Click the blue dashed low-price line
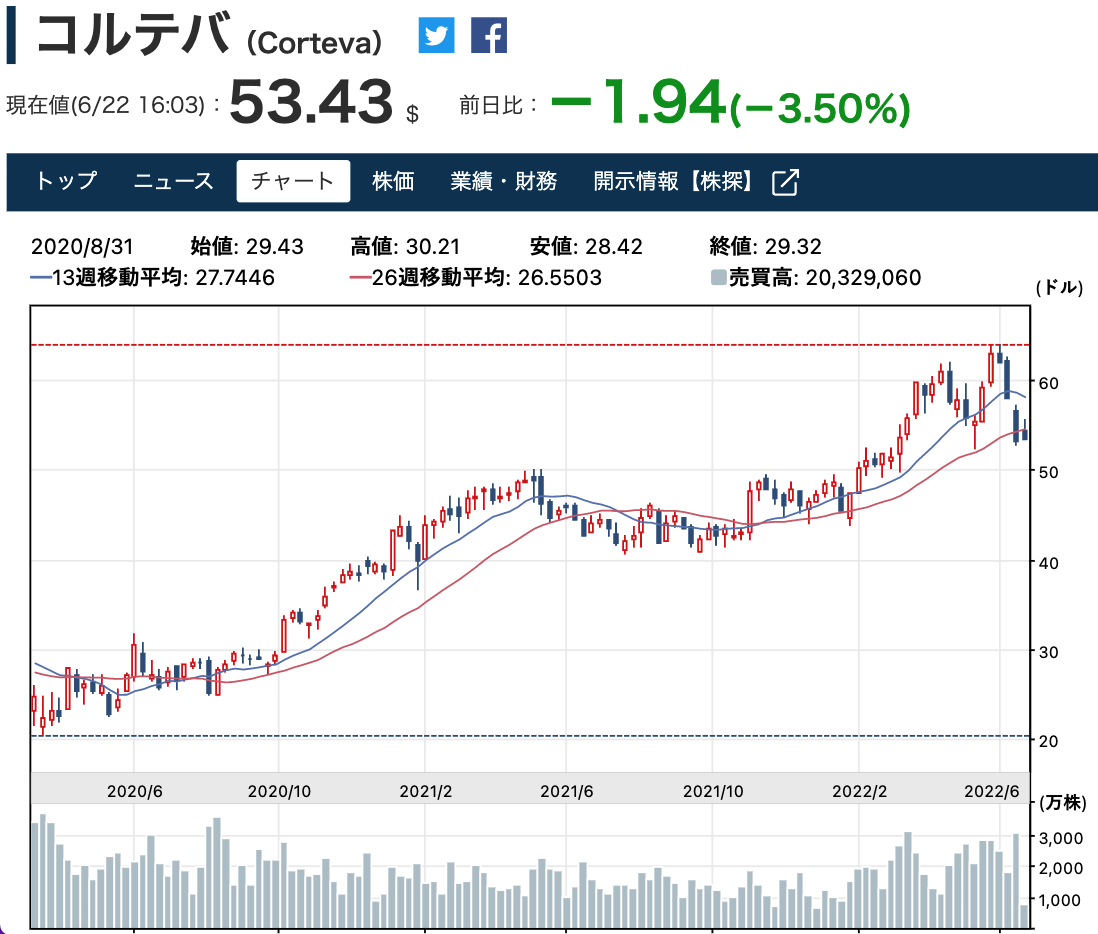1098x934 pixels. [530, 736]
